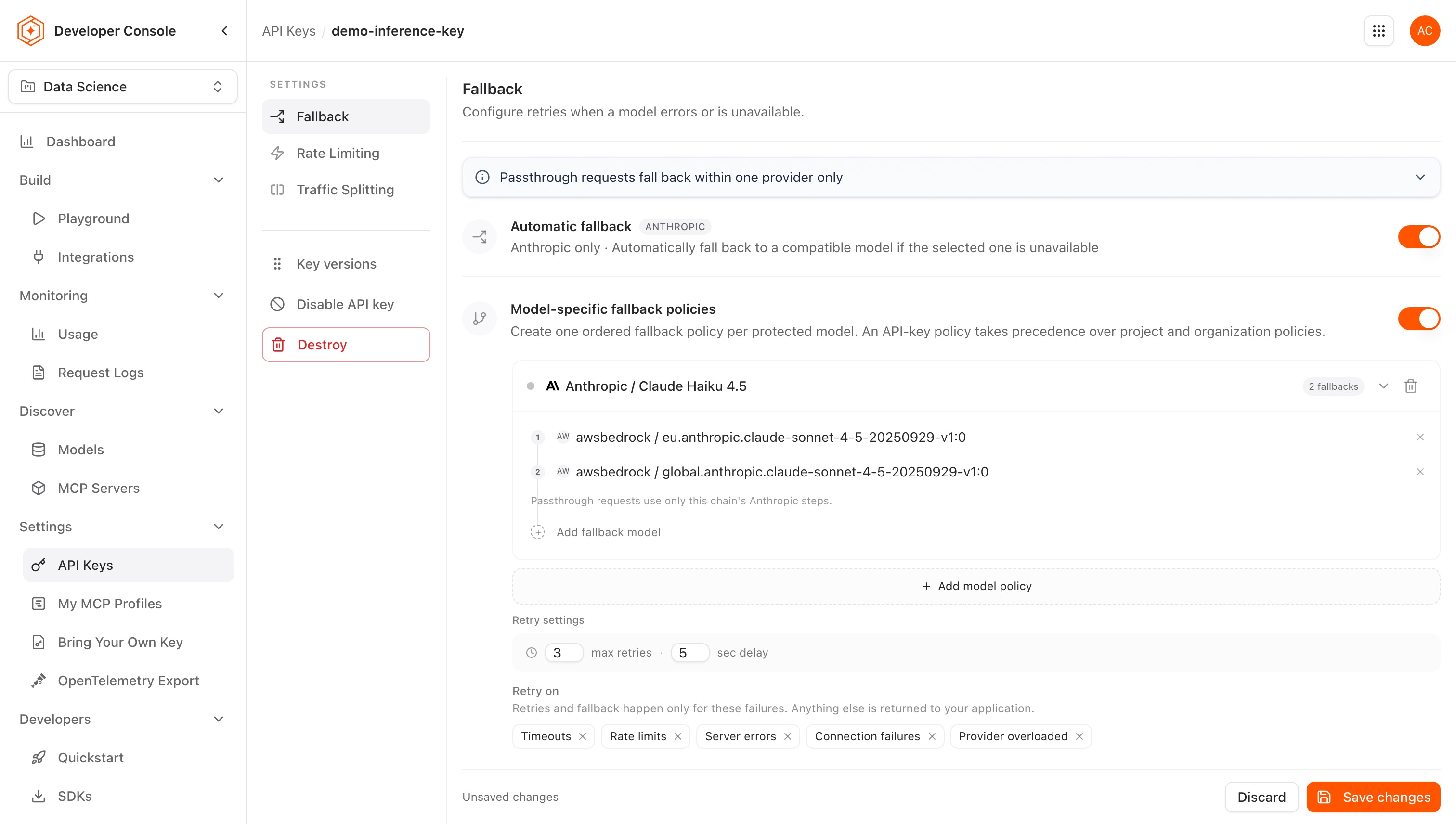This screenshot has width=1456, height=824.
Task: Open Key versions
Action: point(346,264)
